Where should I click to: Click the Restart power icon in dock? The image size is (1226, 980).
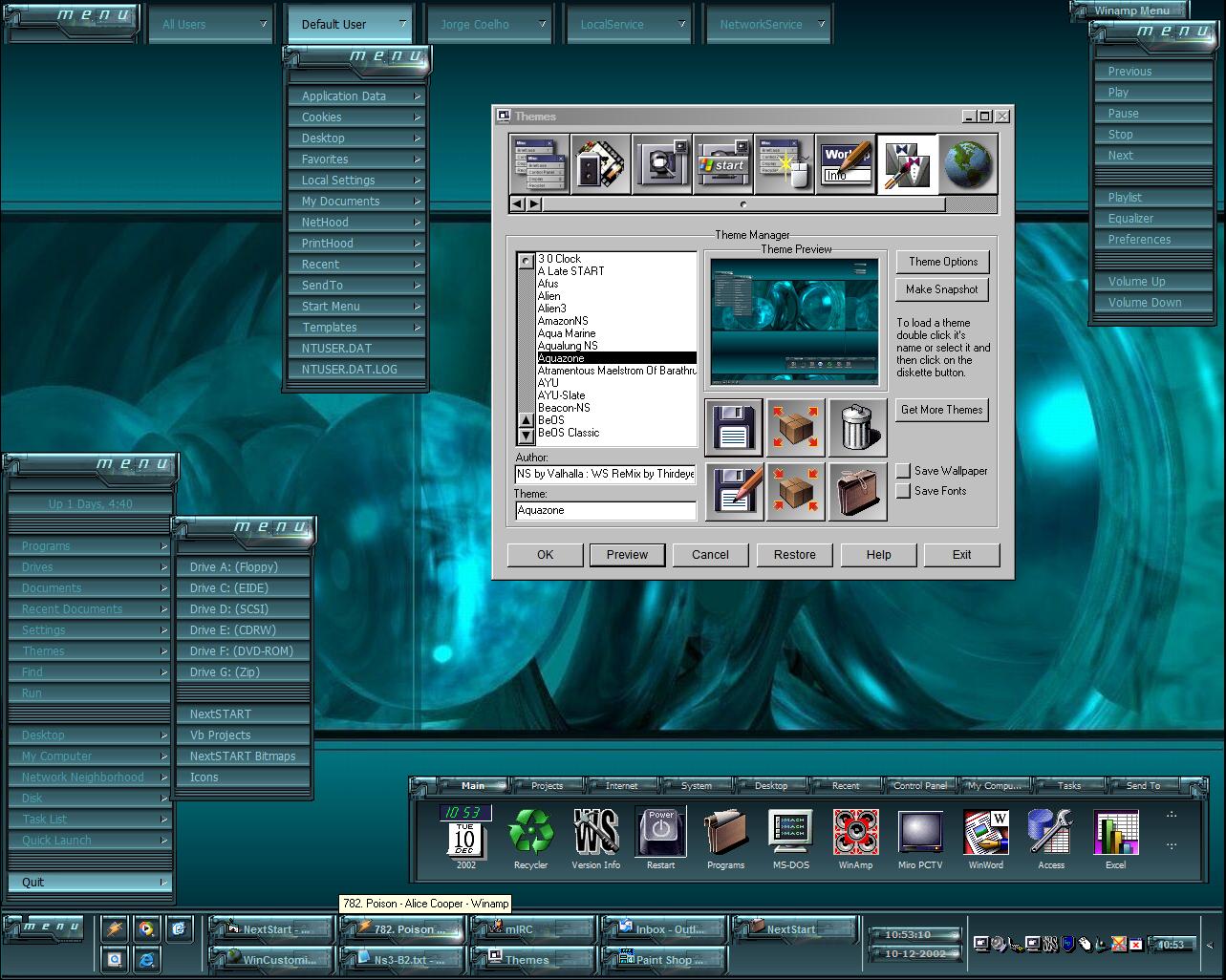pyautogui.click(x=660, y=838)
